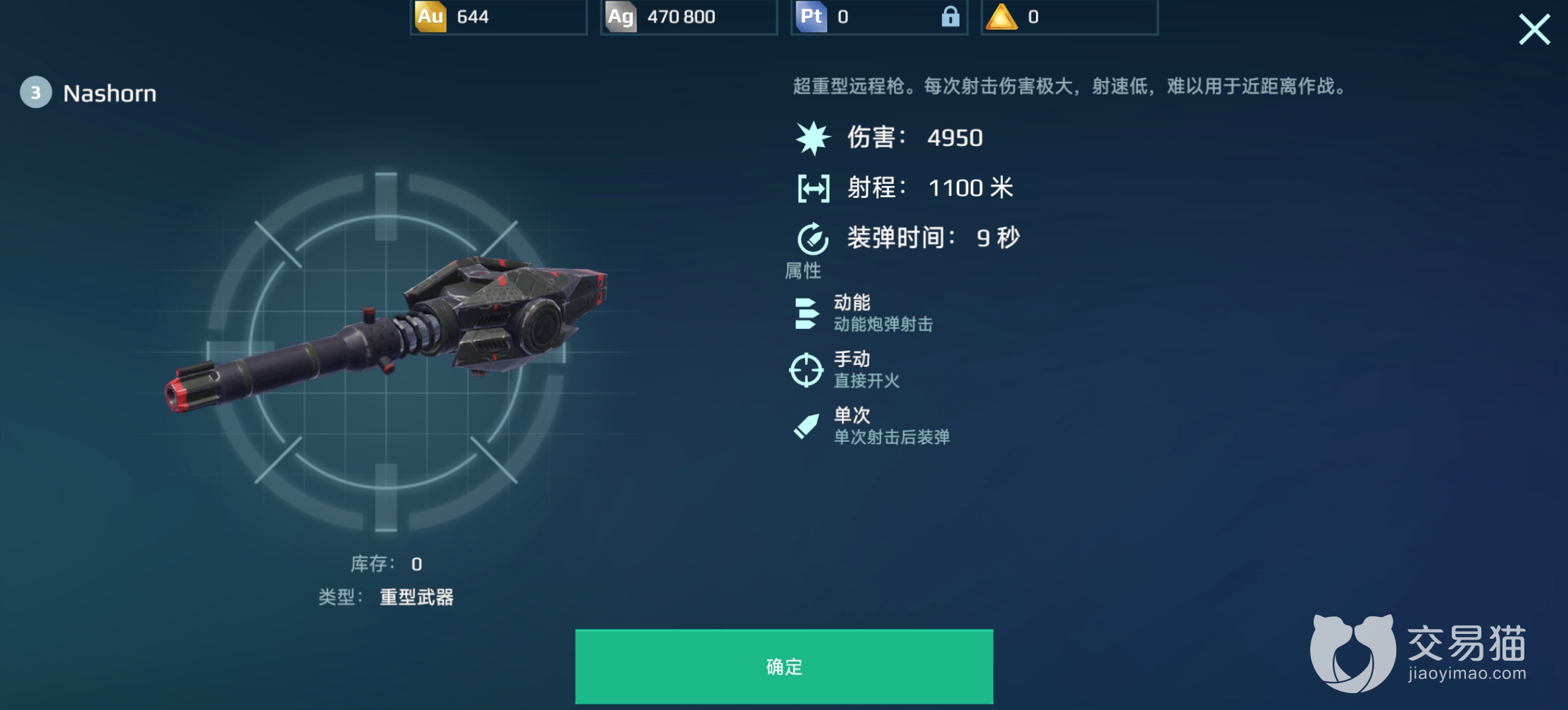Click the Nashorn weapon name
Image resolution: width=1568 pixels, height=710 pixels.
[110, 94]
